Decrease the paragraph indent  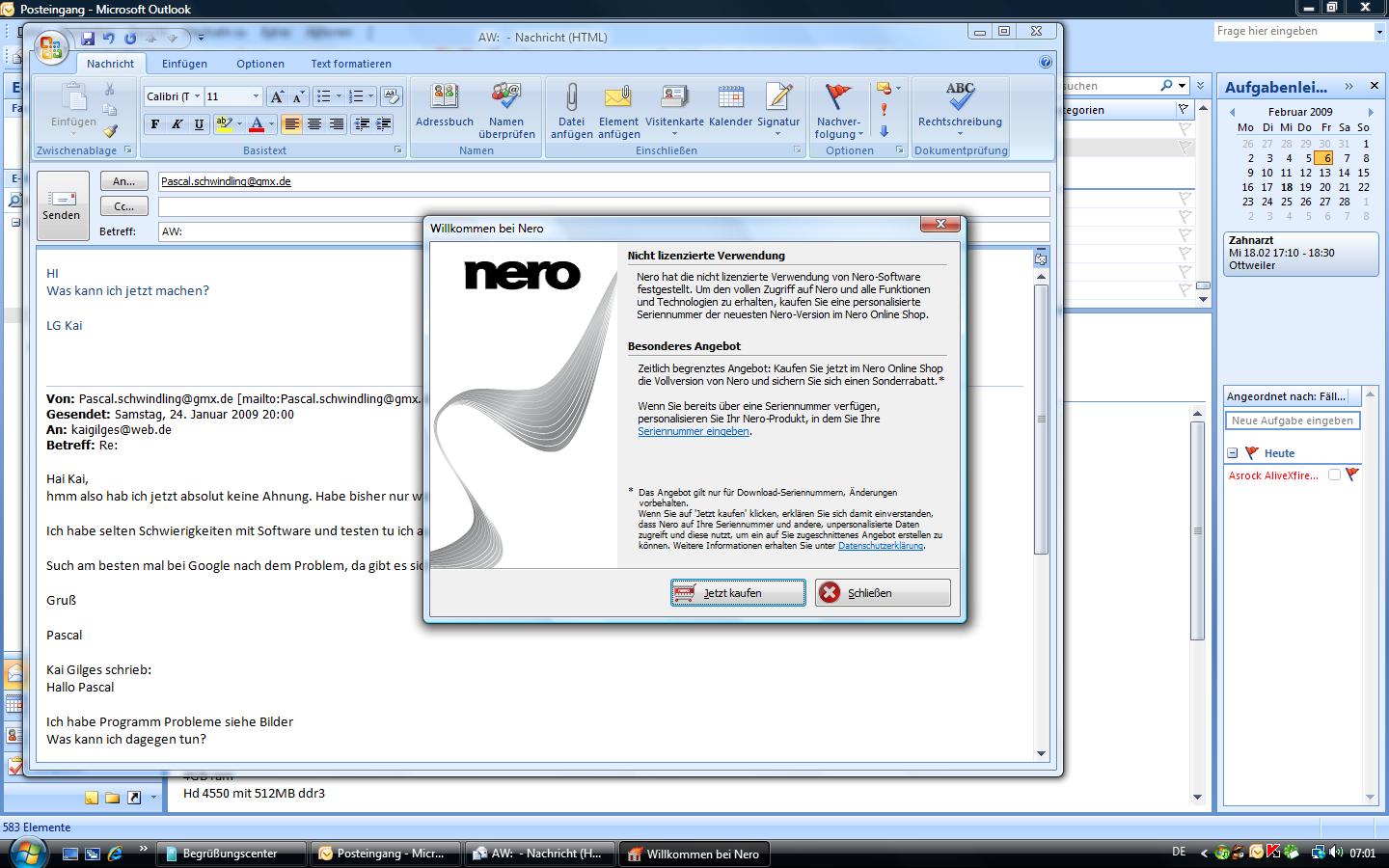point(362,124)
